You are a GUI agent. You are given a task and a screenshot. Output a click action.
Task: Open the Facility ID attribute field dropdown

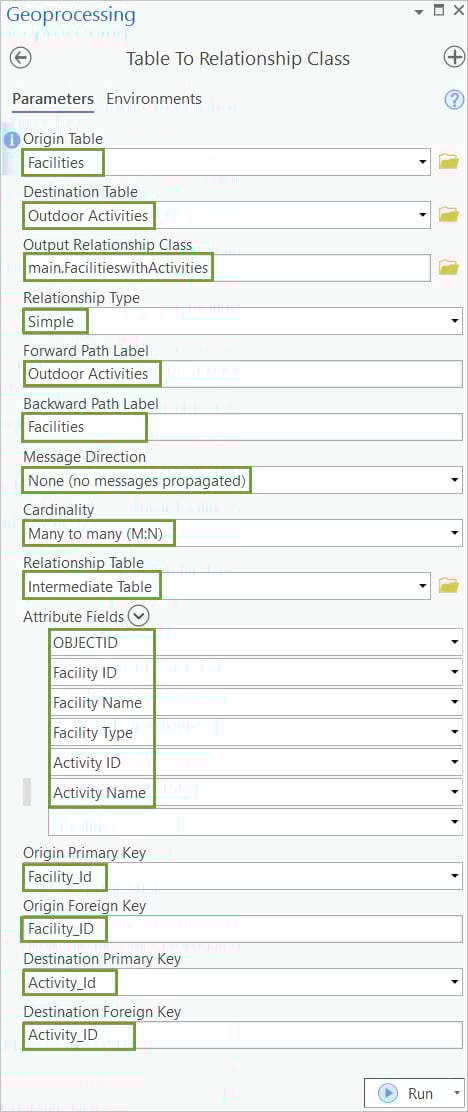coord(455,672)
